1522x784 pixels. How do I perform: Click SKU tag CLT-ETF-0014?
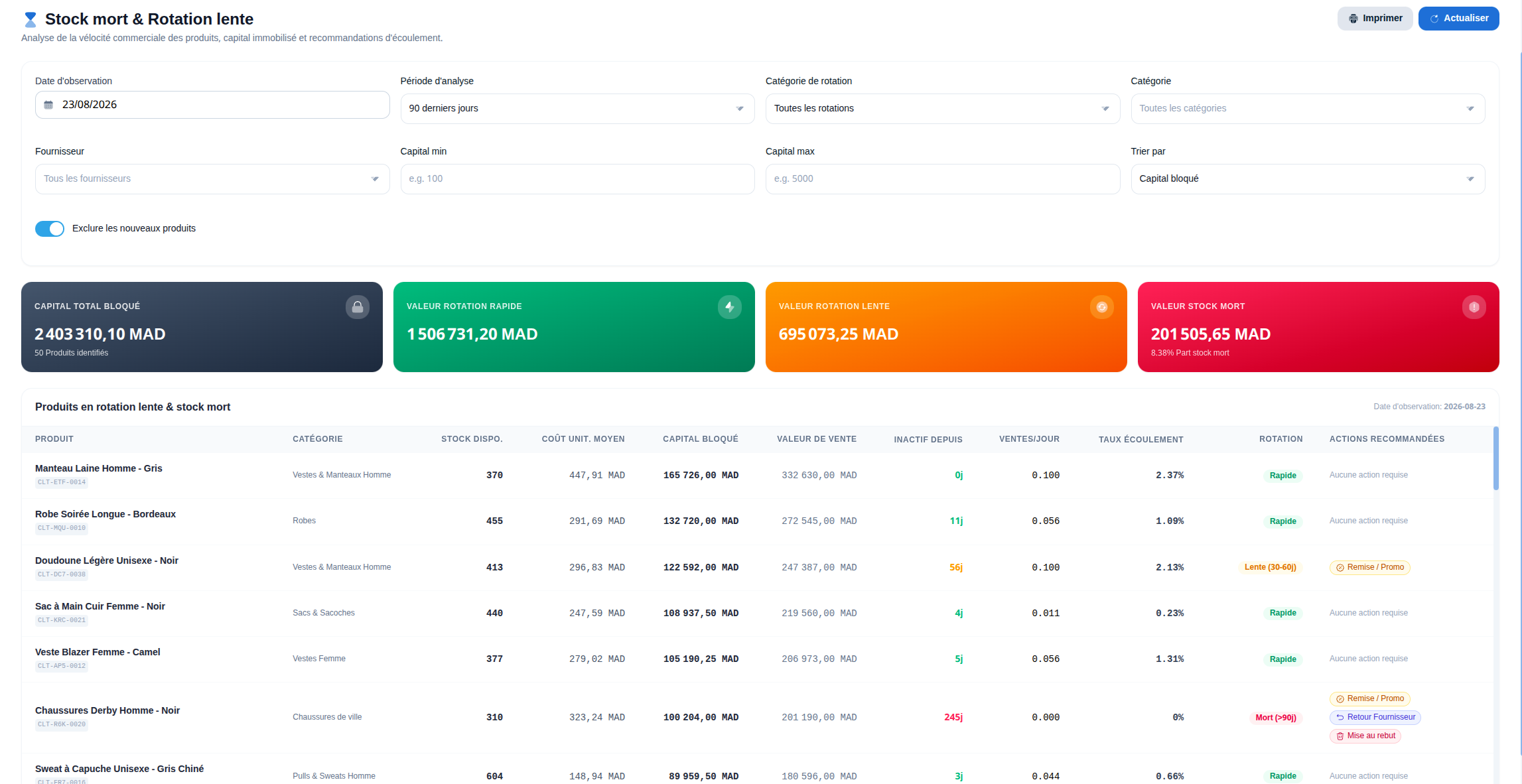coord(62,483)
